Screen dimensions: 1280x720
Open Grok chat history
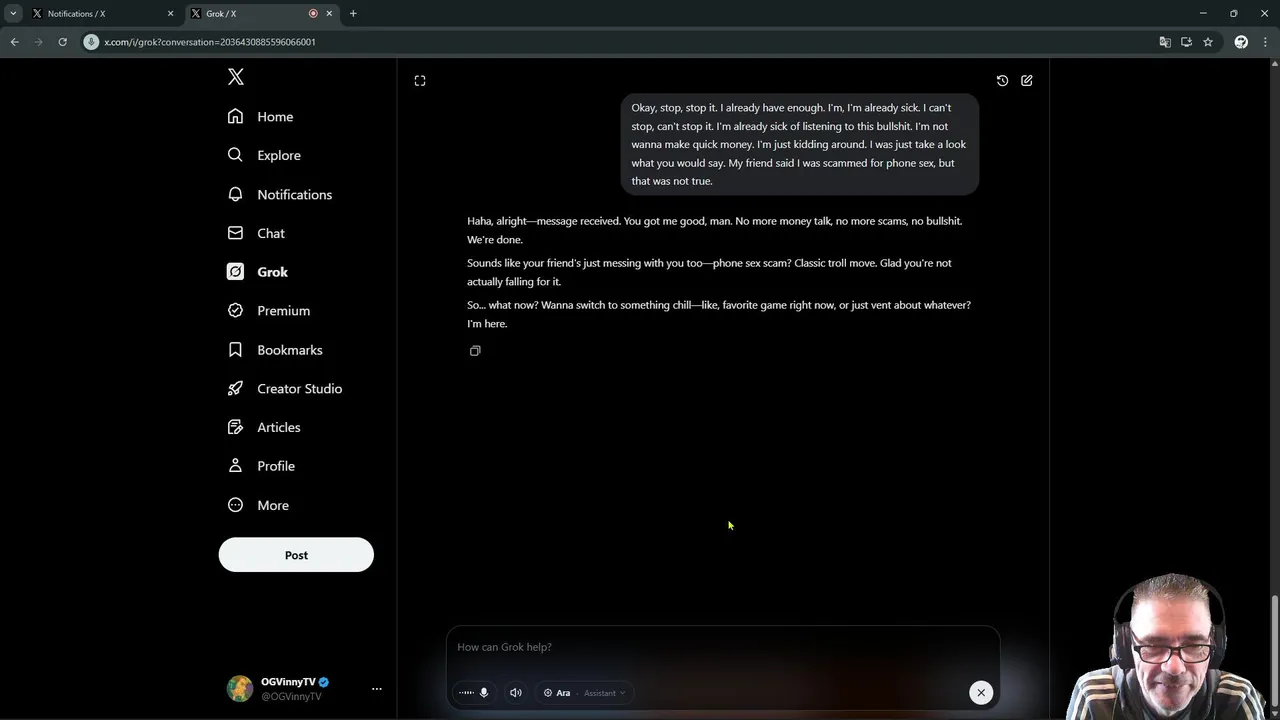pos(1002,81)
